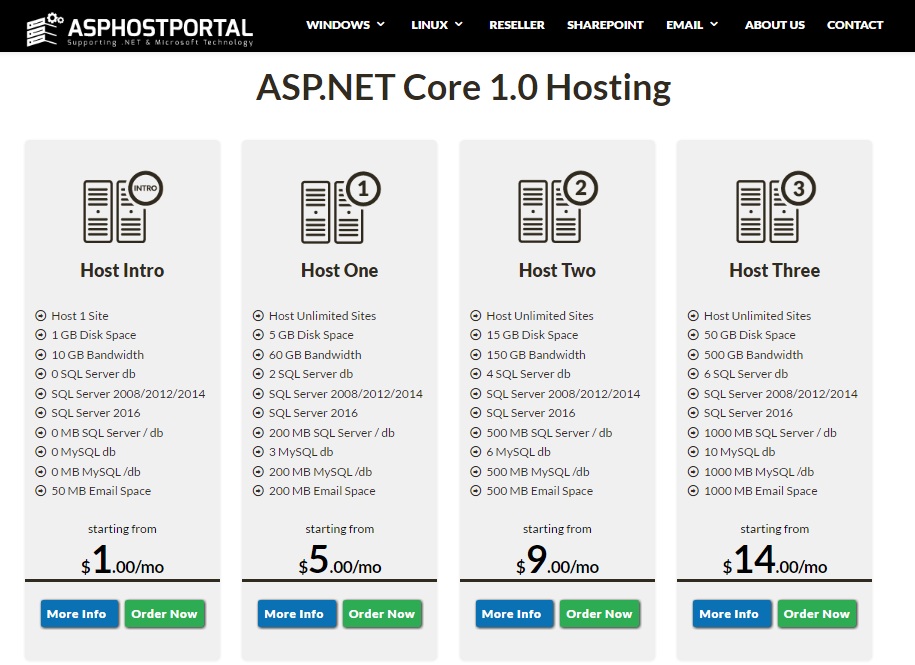Go to the SharePoint page

pos(605,25)
